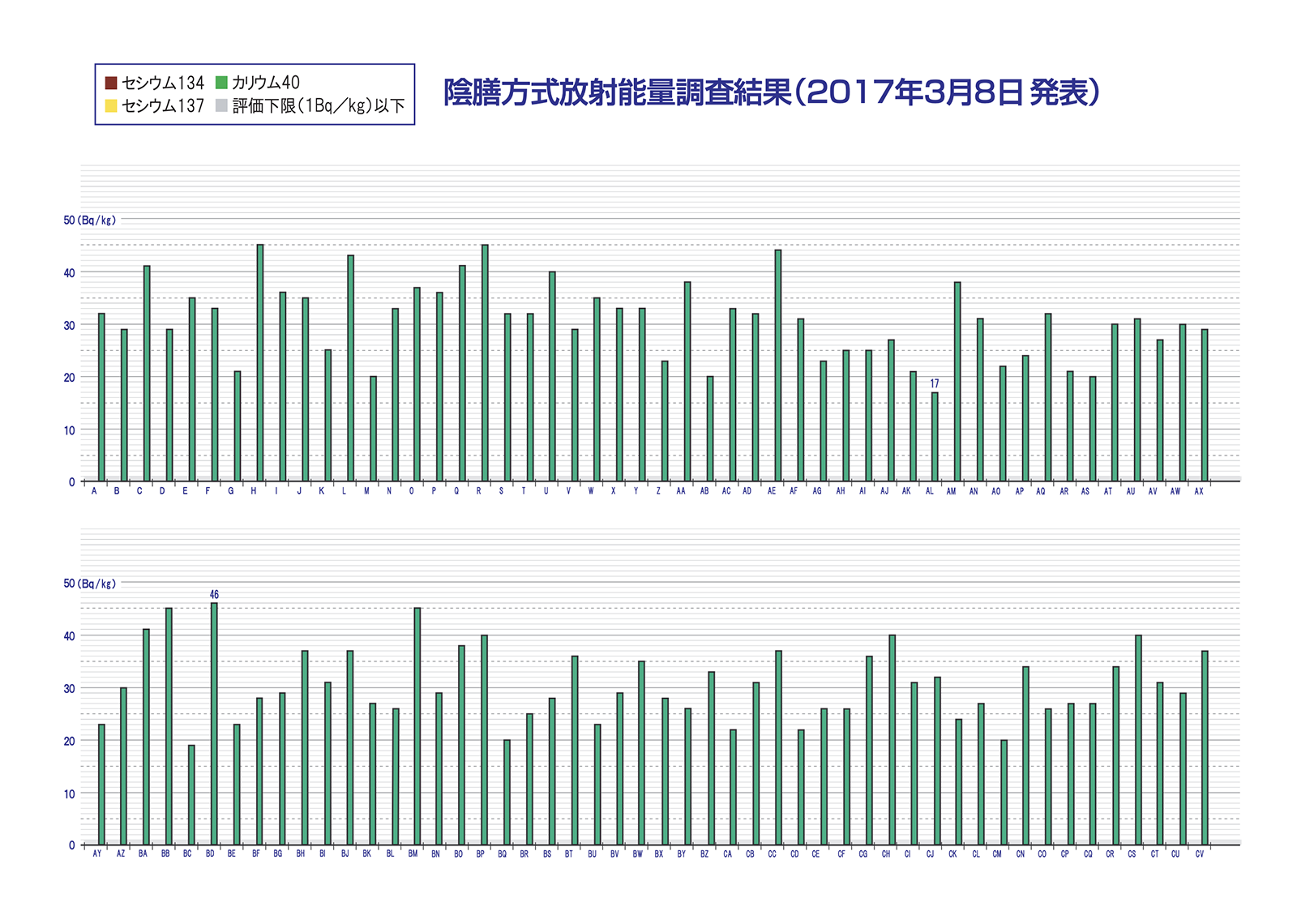Screen dimensions: 1297x924
Task: Click the green bar for sample BC
Action: point(191,795)
